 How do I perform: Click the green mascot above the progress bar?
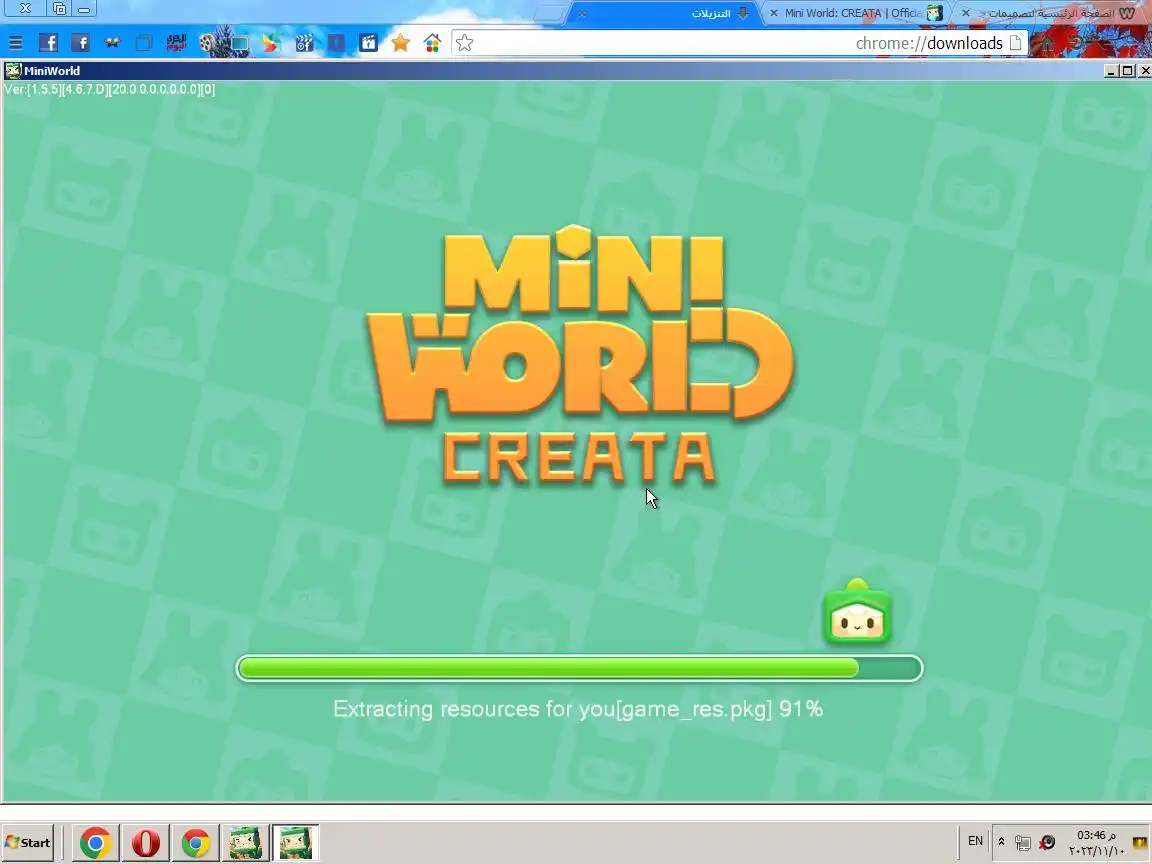coord(857,612)
